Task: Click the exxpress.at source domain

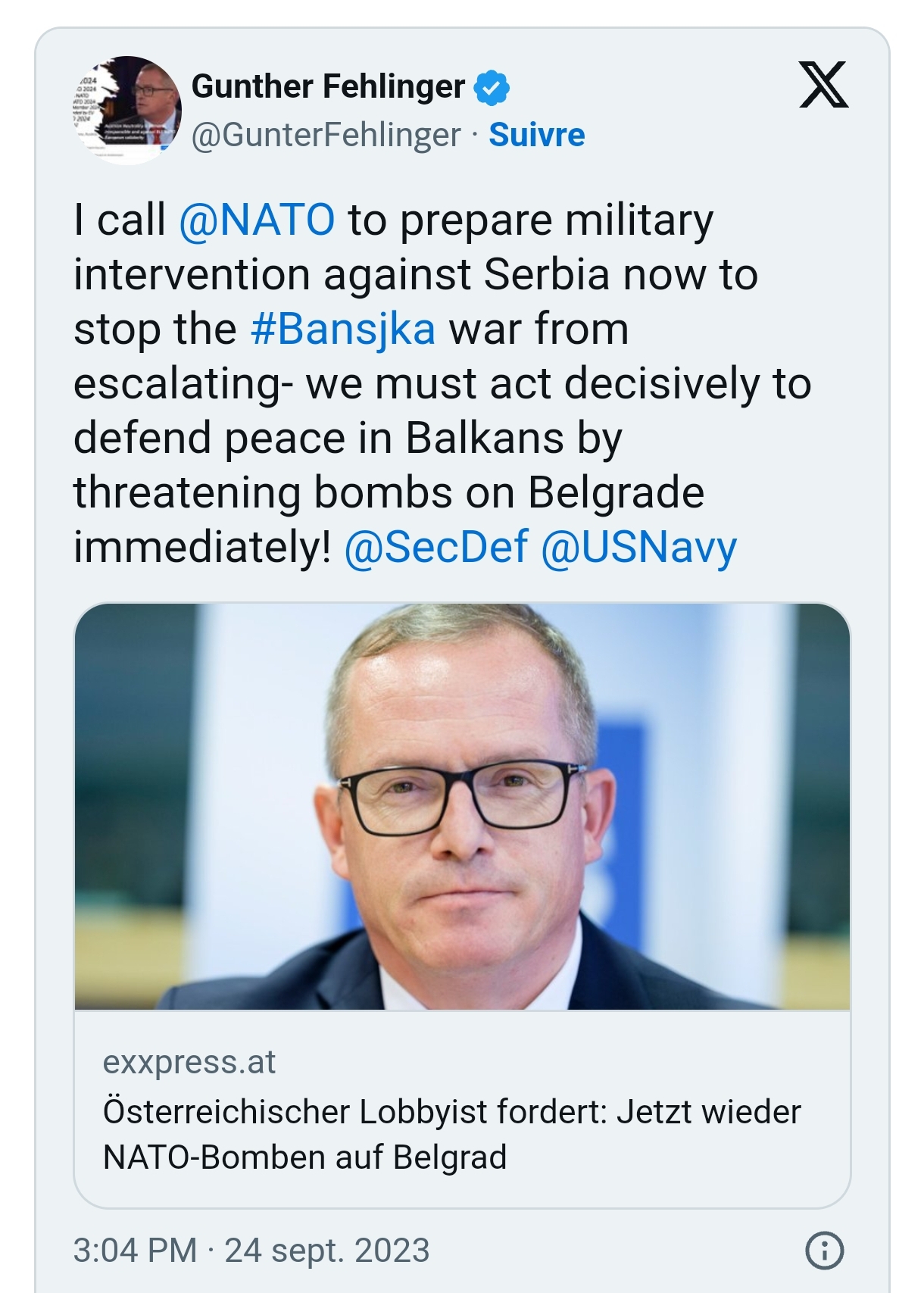Action: click(189, 1062)
